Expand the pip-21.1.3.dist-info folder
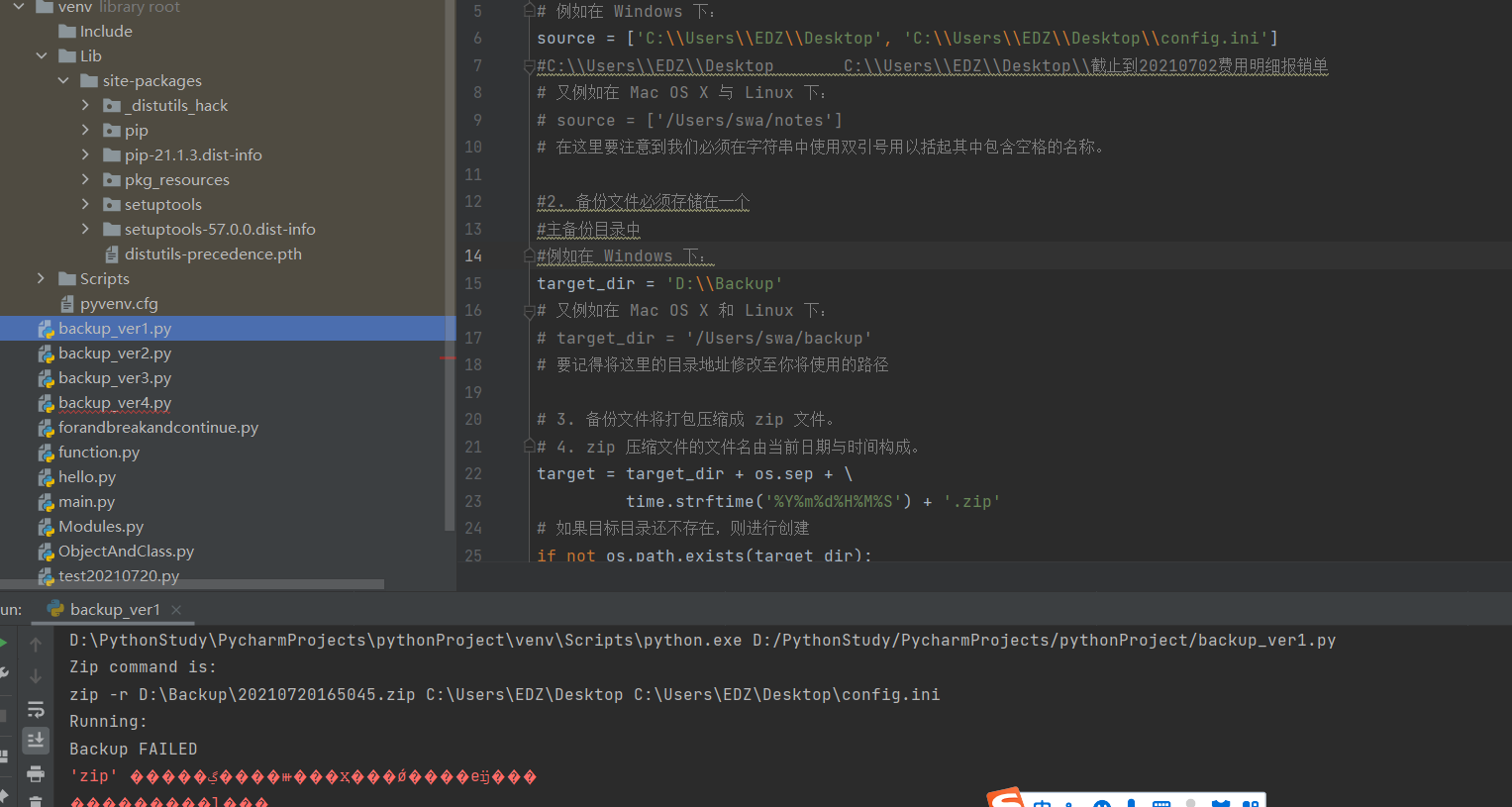This screenshot has height=807, width=1512. click(85, 154)
